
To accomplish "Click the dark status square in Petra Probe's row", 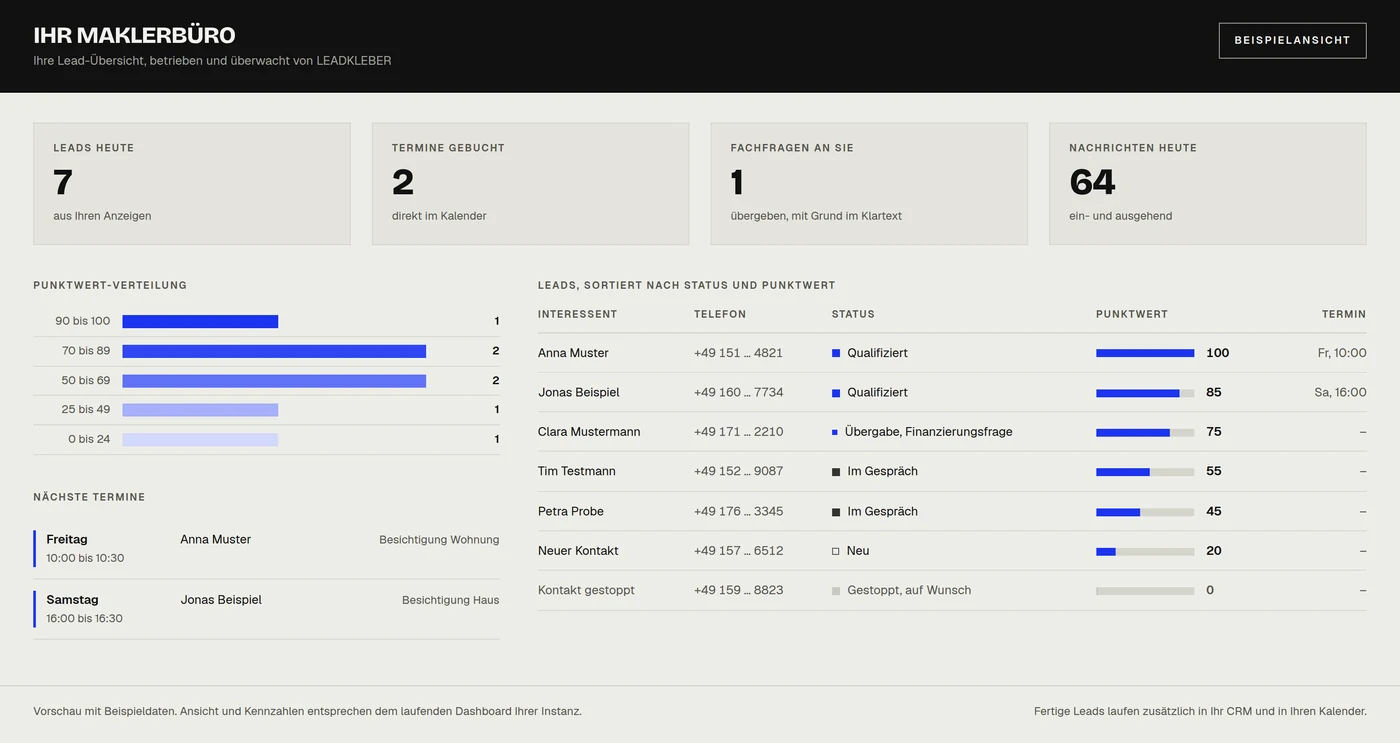I will [836, 512].
